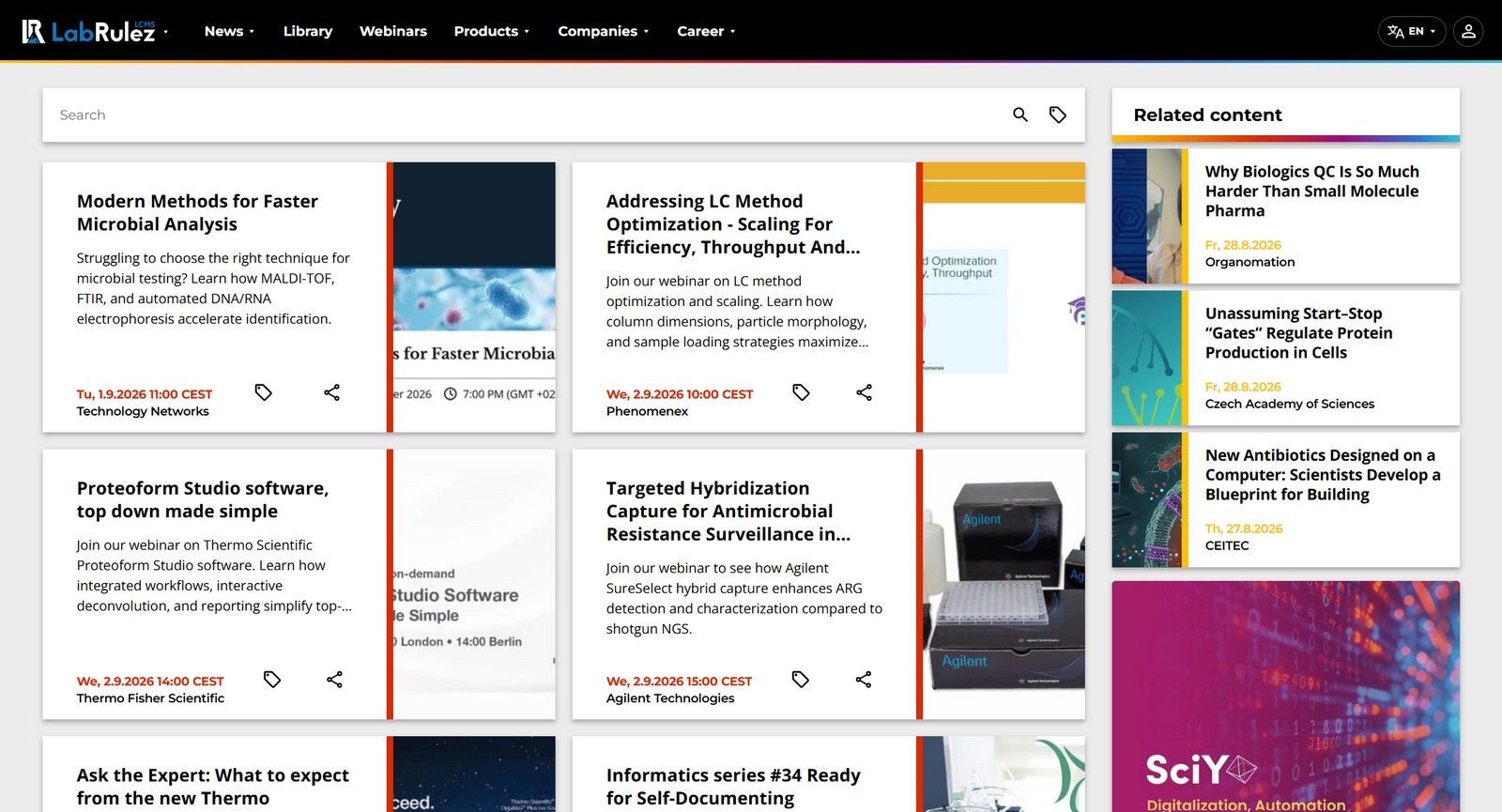Open article Why Biologics QC Is So Much Harder

(1311, 192)
